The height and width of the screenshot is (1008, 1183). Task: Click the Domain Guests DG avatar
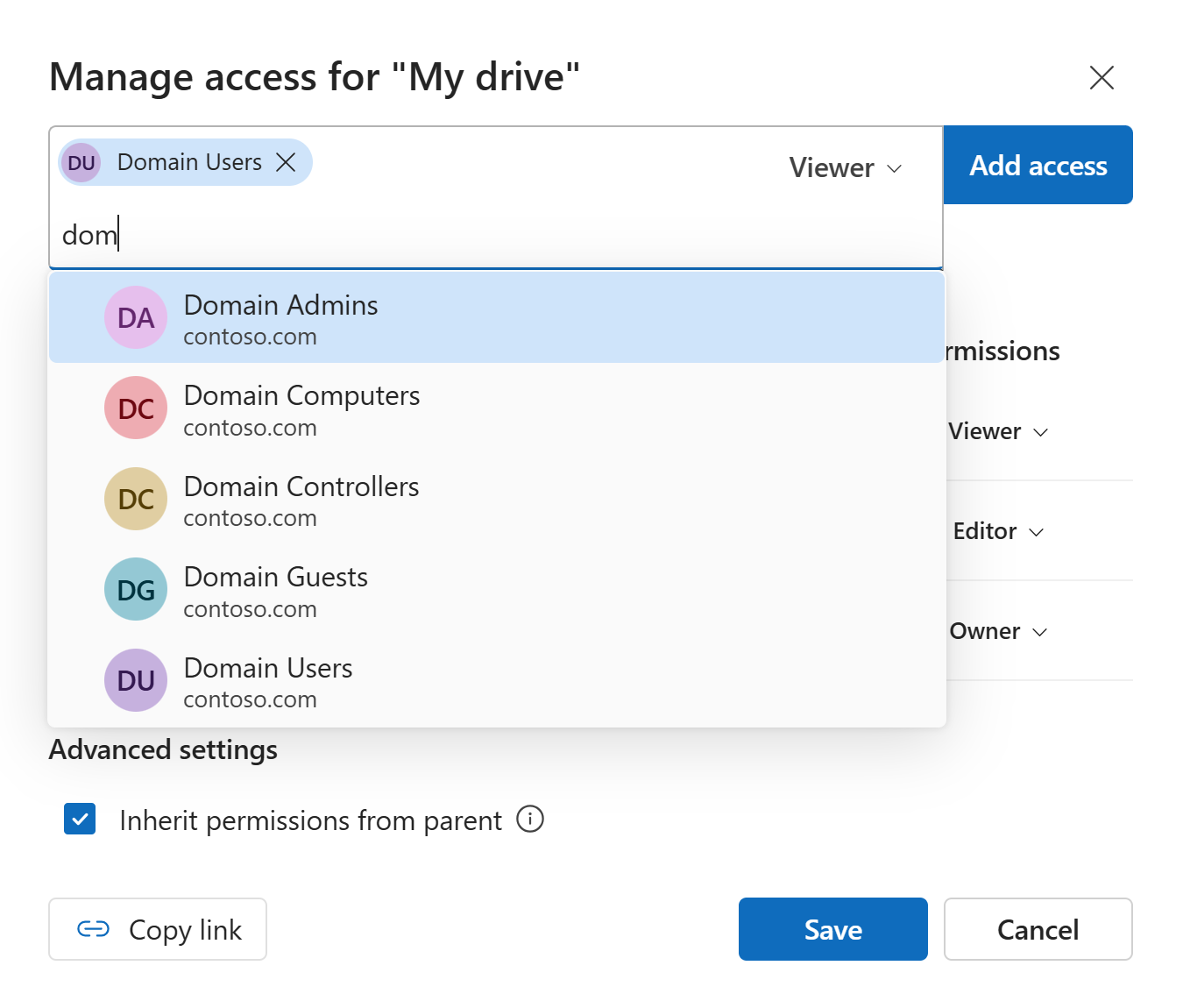136,589
